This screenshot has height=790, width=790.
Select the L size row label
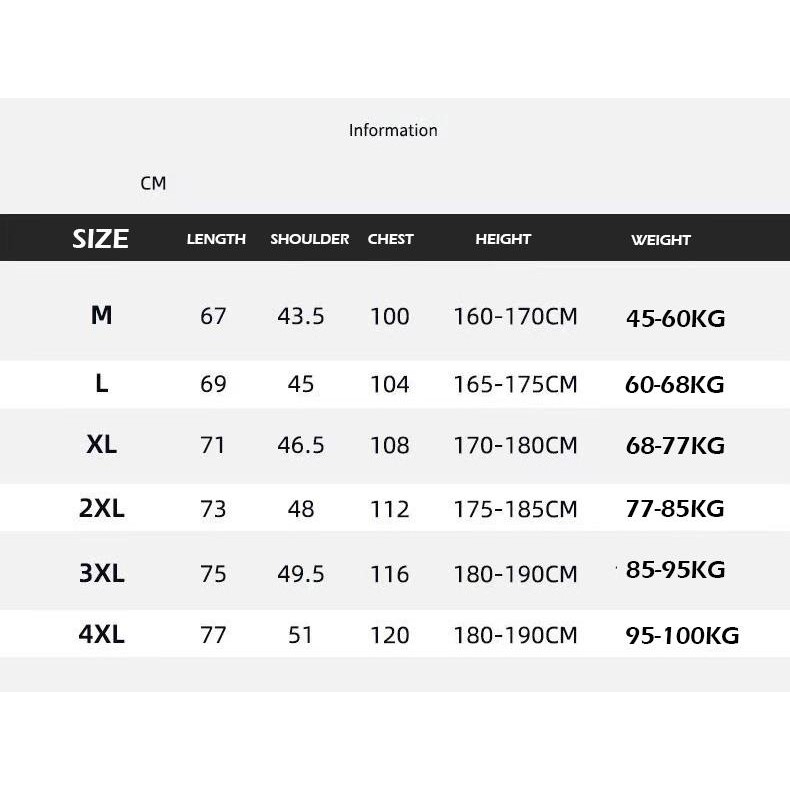coord(102,383)
